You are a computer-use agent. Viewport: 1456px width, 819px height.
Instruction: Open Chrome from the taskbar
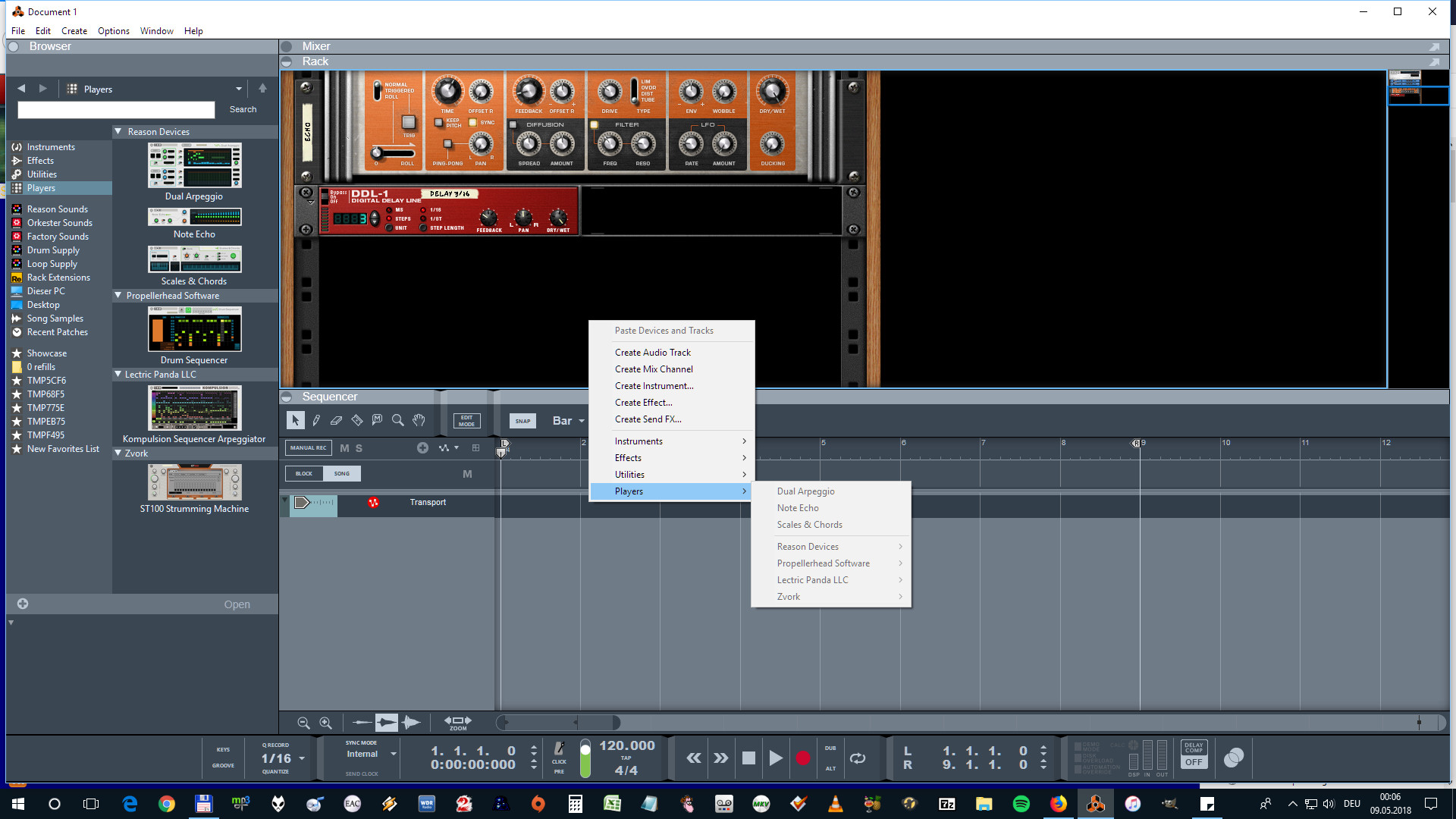tap(167, 804)
